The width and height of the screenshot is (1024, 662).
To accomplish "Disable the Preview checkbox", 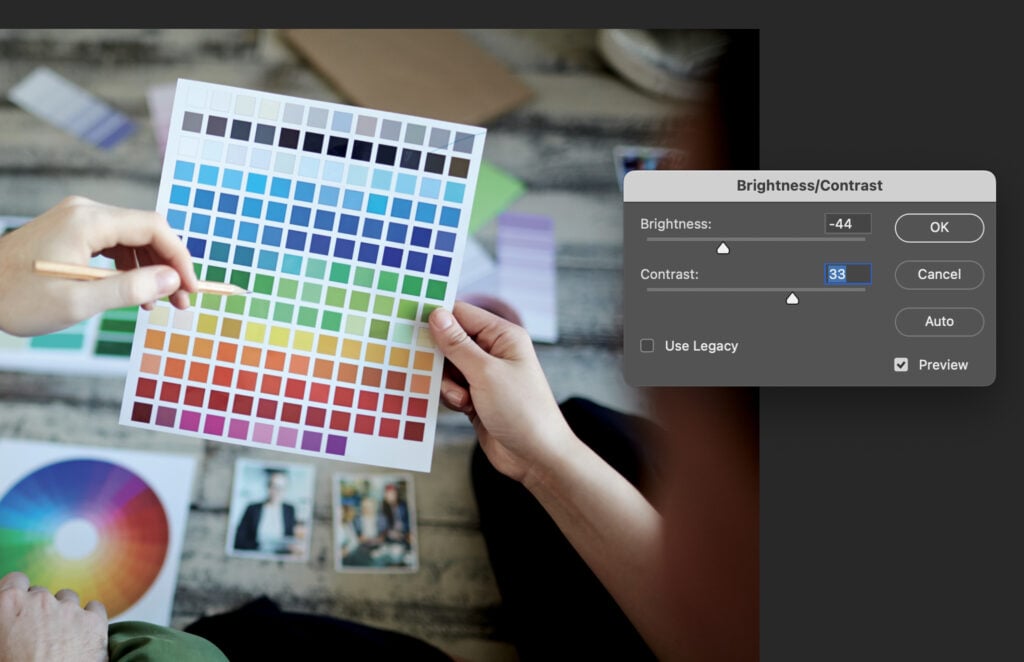I will [903, 364].
